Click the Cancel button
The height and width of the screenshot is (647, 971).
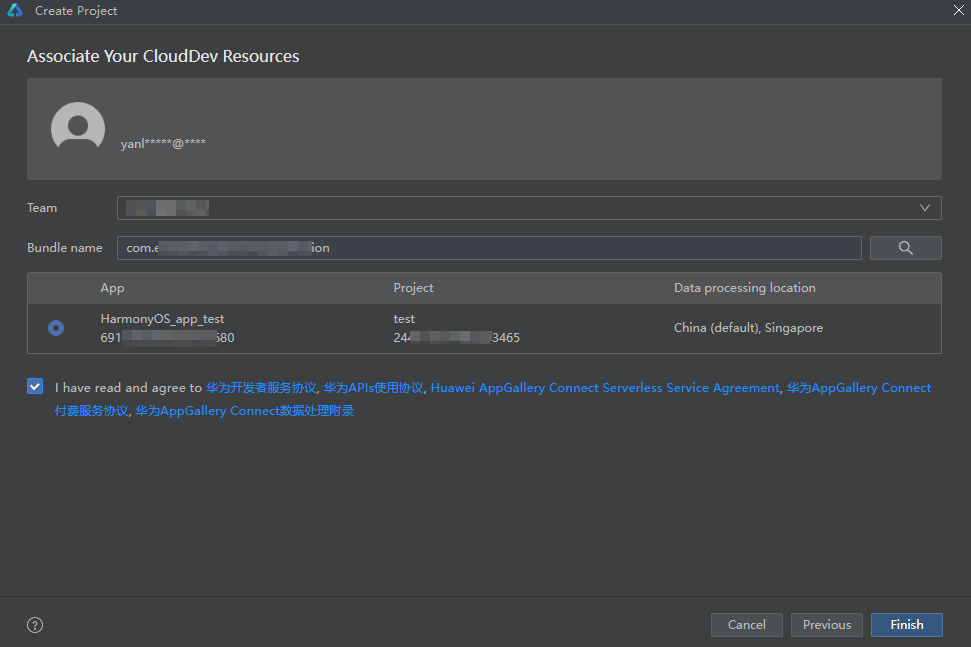tap(746, 625)
